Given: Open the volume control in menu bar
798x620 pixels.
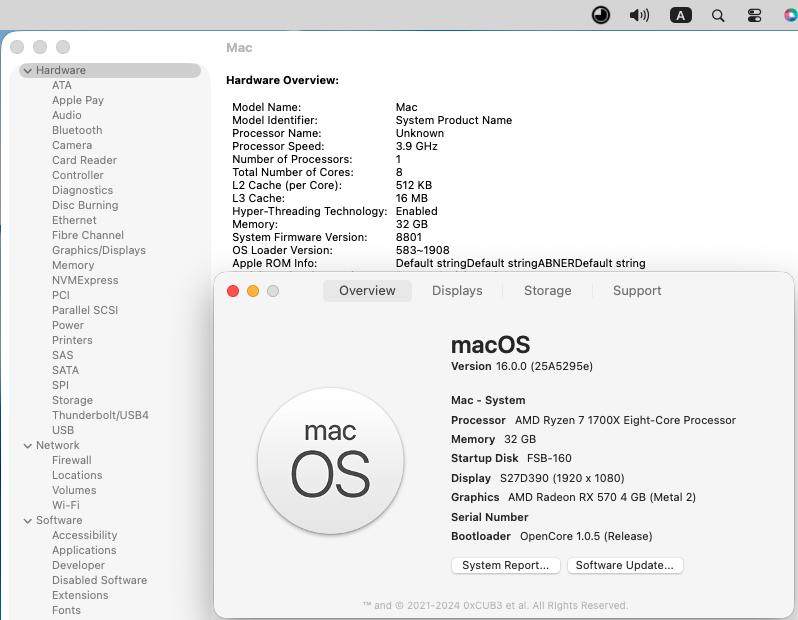Looking at the screenshot, I should [x=639, y=15].
